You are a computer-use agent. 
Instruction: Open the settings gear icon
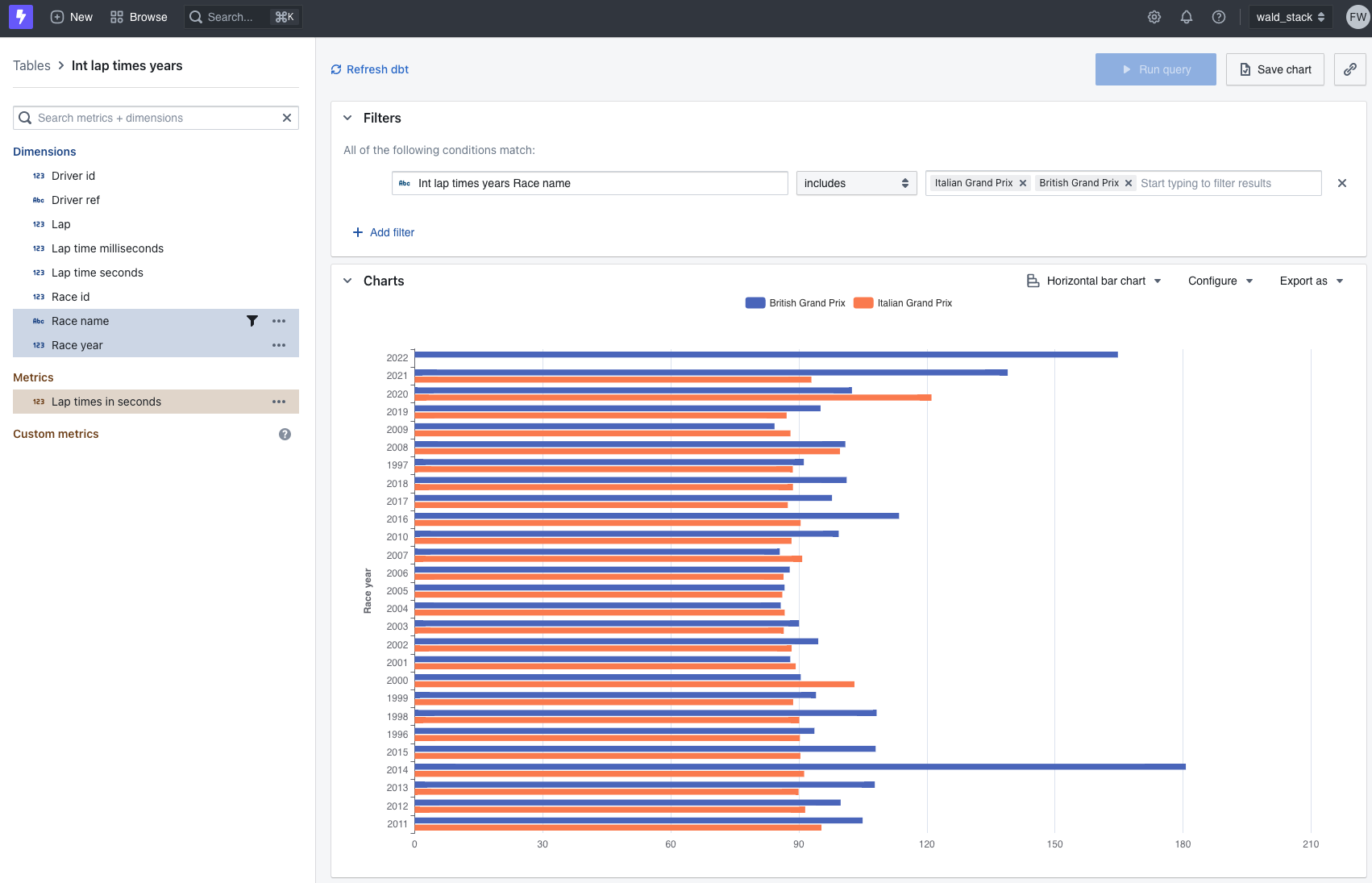pyautogui.click(x=1154, y=17)
